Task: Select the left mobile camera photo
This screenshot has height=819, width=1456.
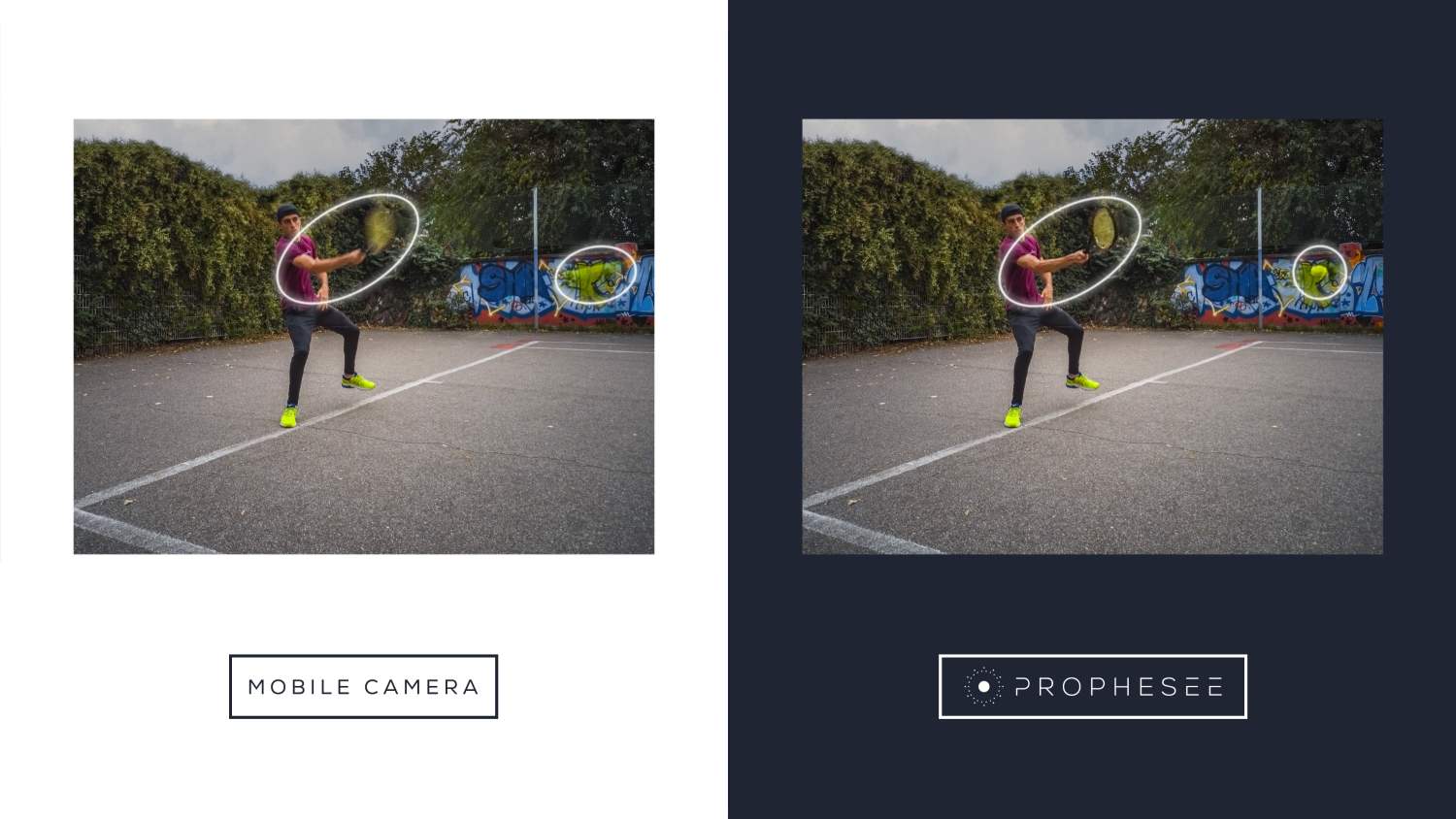Action: (364, 337)
